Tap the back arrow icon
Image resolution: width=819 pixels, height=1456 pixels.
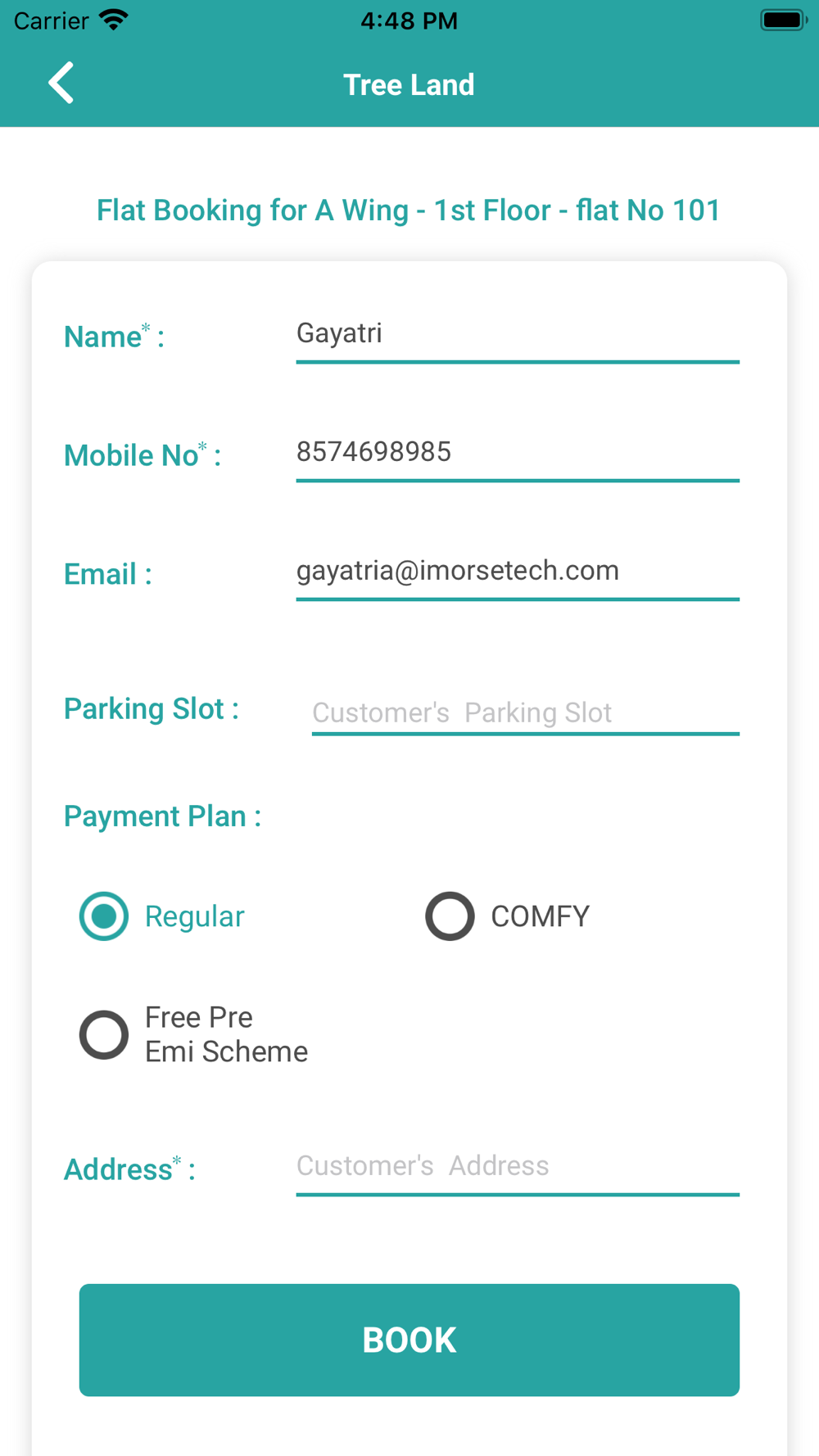61,84
